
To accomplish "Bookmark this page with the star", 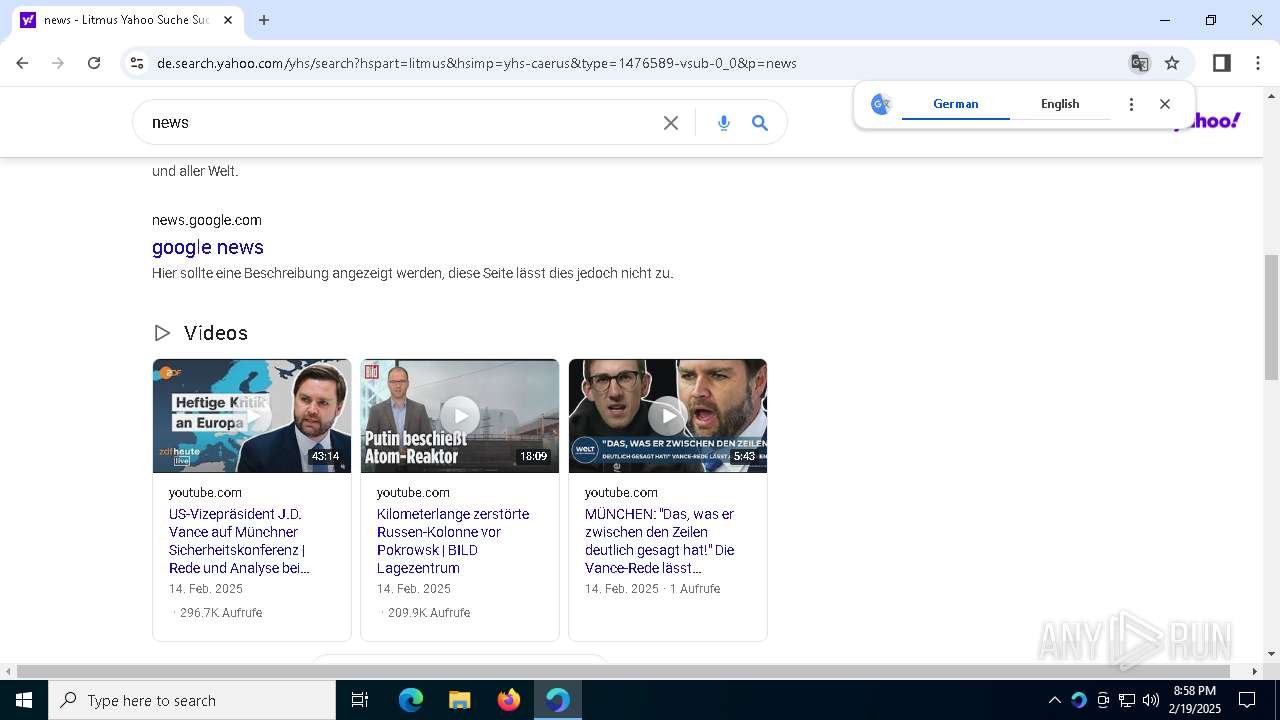I will tap(1172, 63).
